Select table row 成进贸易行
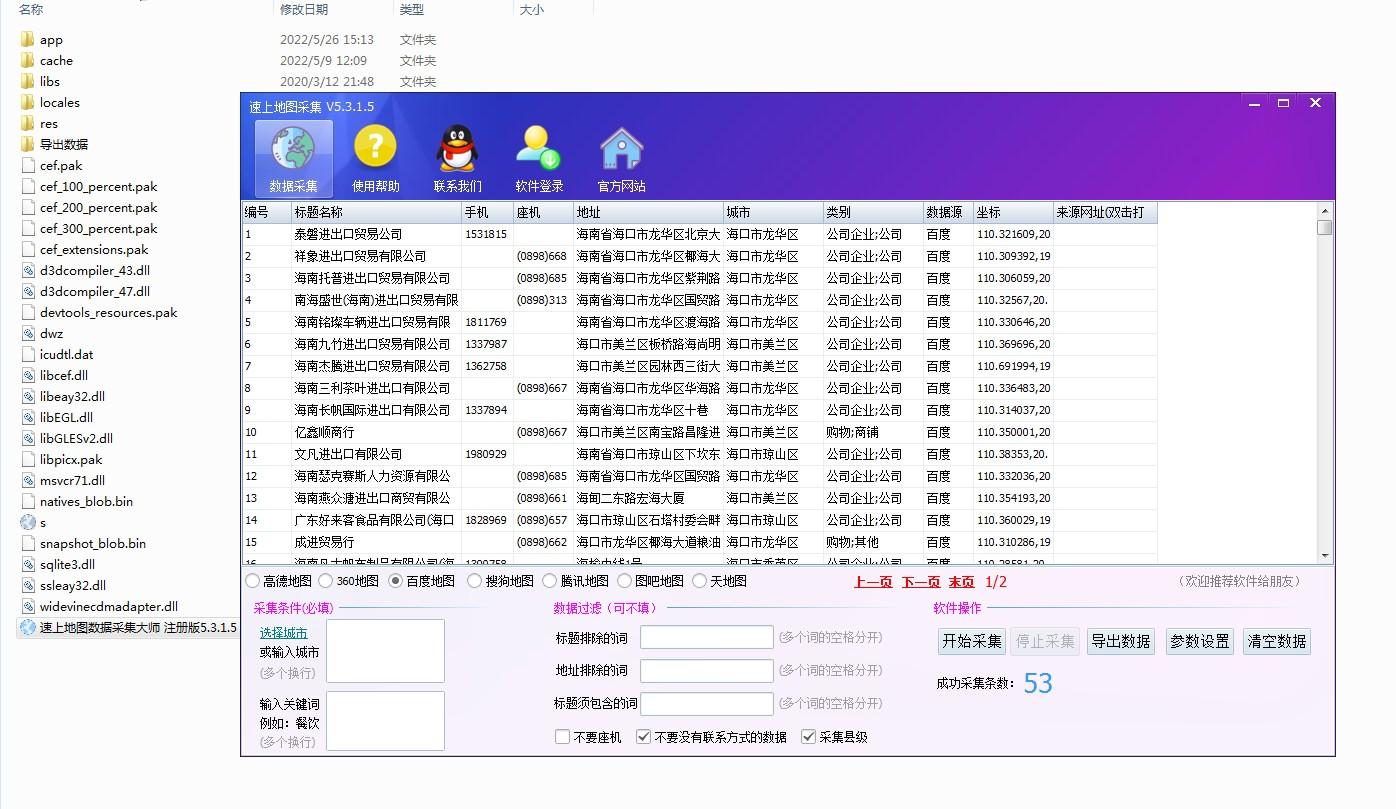Screen dimensions: 1396x809 tap(700, 542)
